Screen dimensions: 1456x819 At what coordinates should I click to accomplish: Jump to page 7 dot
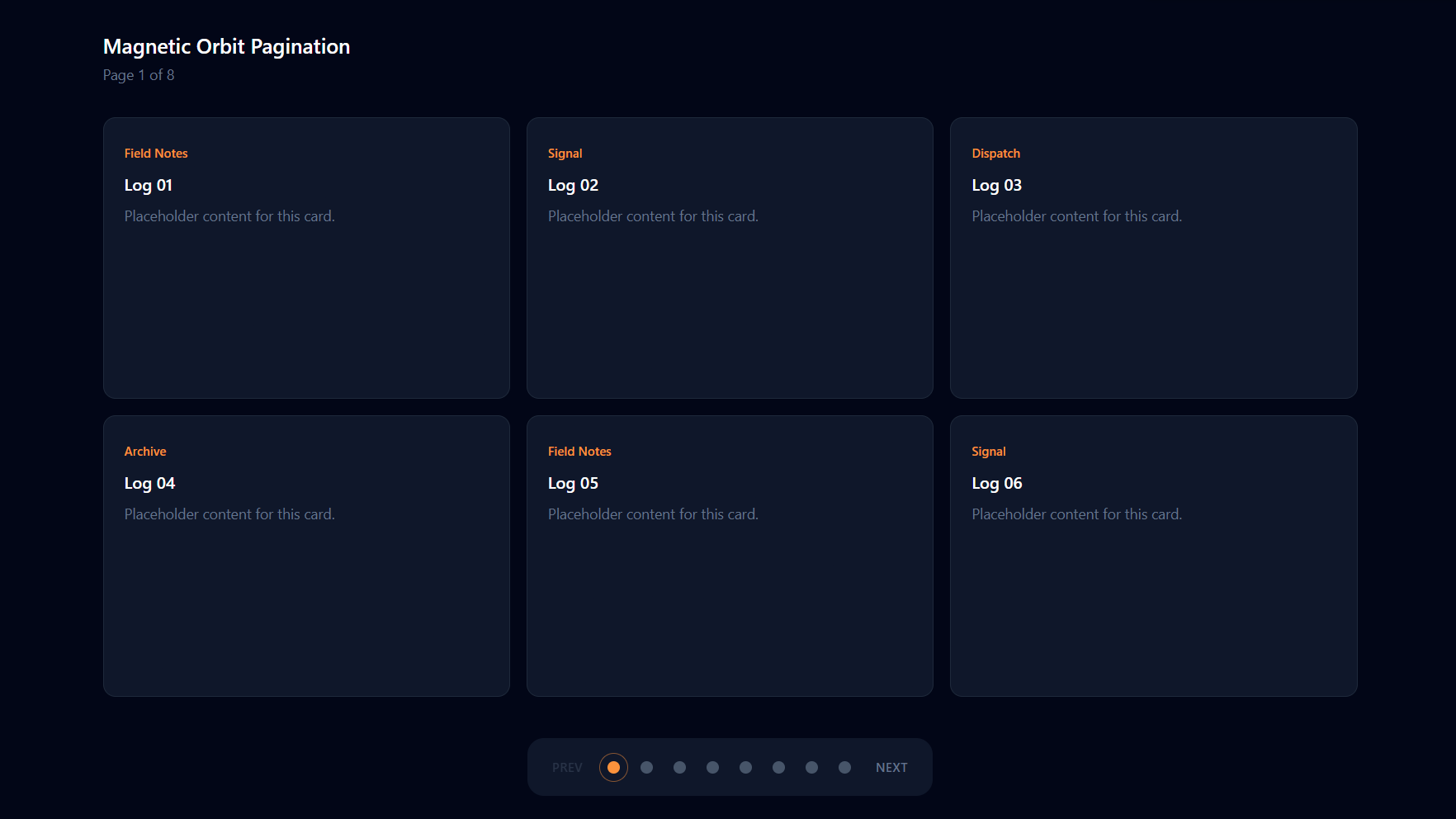(x=811, y=767)
